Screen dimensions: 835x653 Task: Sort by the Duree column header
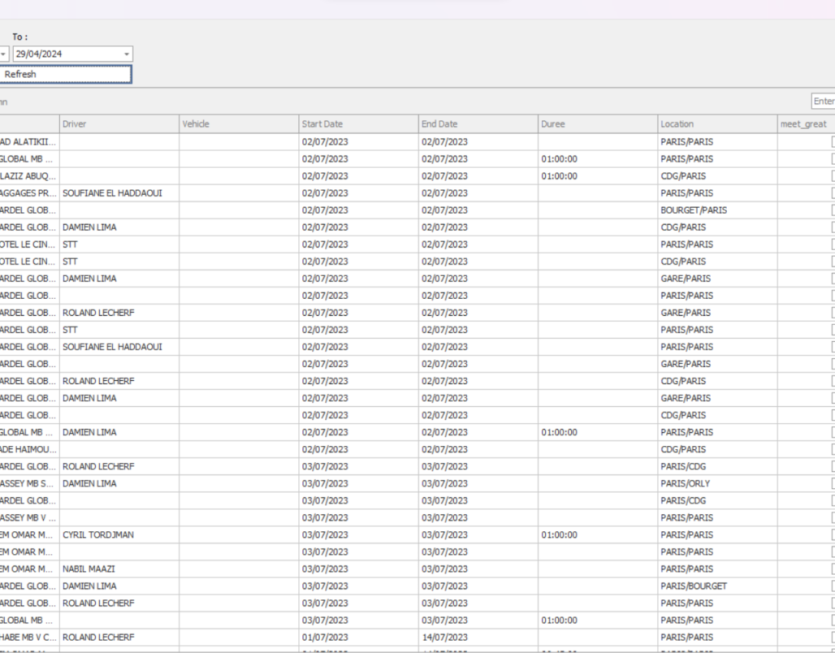click(x=597, y=124)
